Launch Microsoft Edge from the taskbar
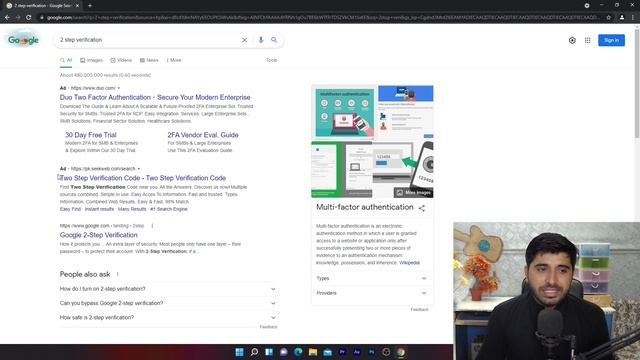The height and width of the screenshot is (360, 640). coord(298,352)
